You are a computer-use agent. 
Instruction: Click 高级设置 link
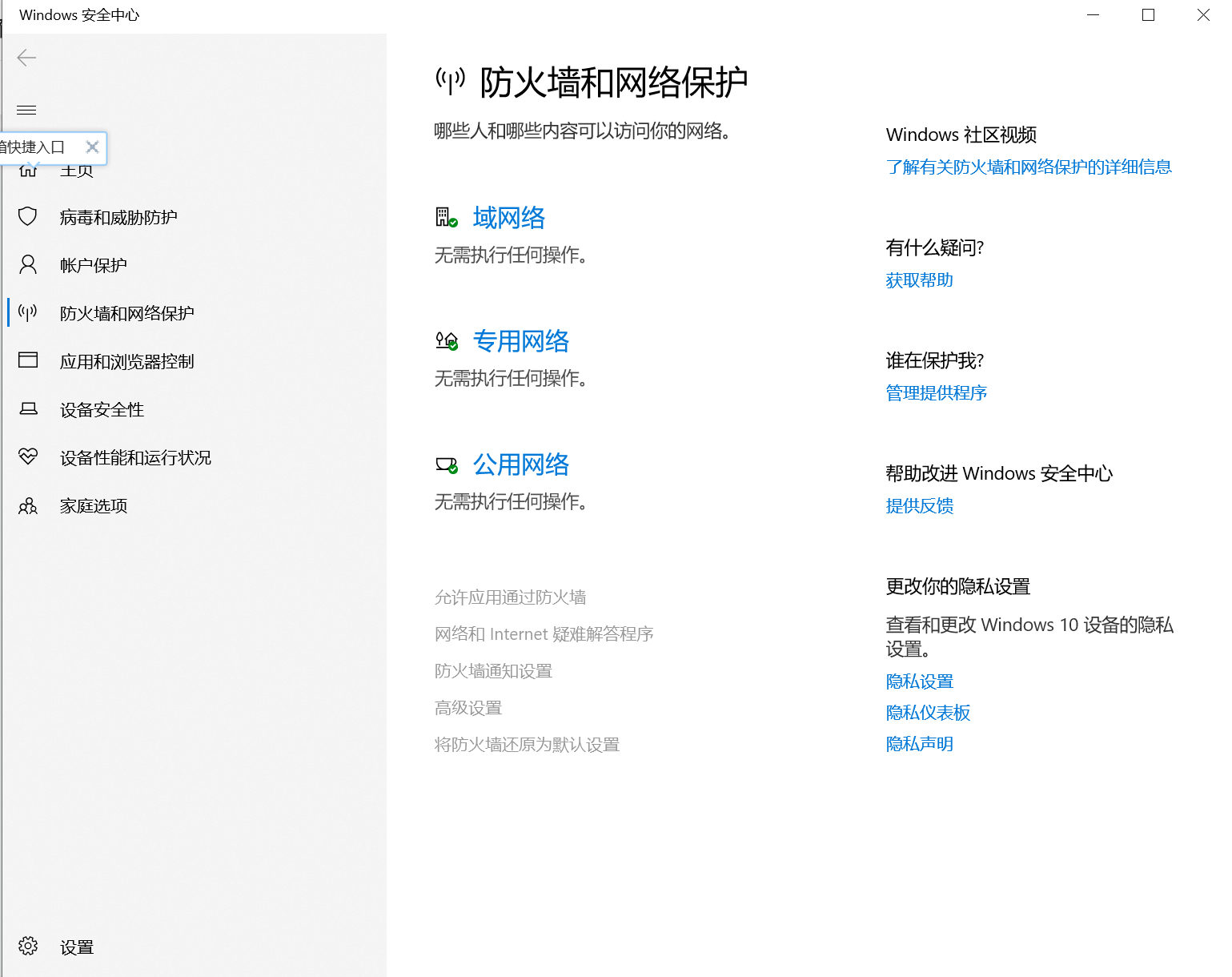[468, 708]
